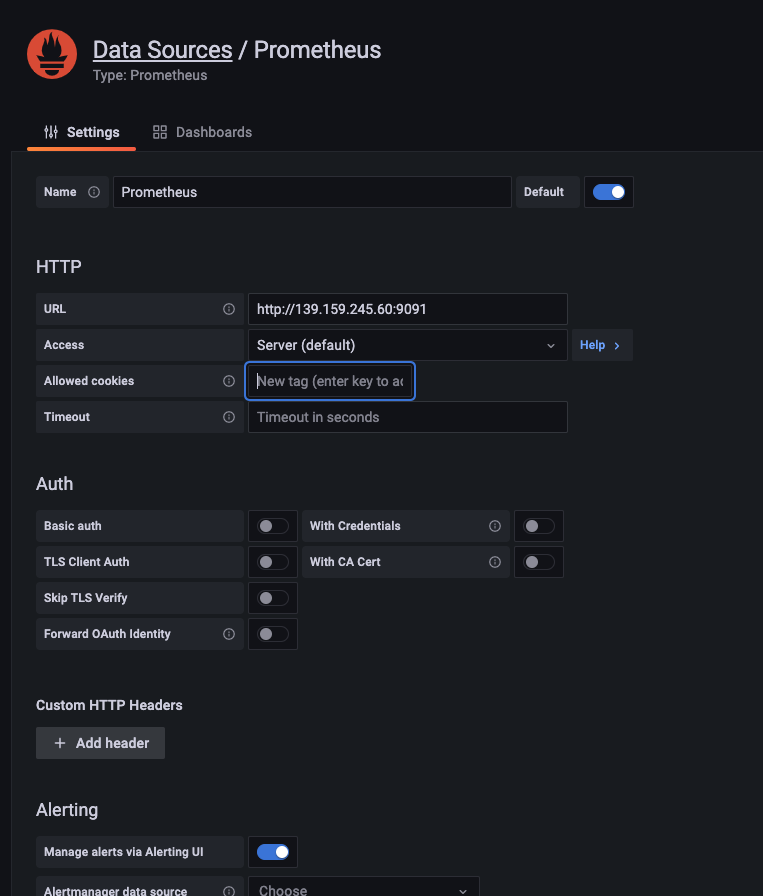Viewport: 763px width, 896px height.
Task: Click info icon next to Name label
Action: [94, 192]
